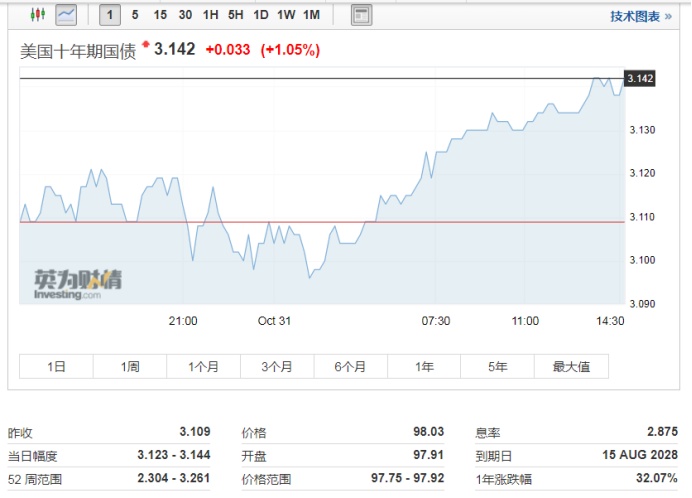Switch to candlestick chart view
The width and height of the screenshot is (692, 498).
(38, 15)
